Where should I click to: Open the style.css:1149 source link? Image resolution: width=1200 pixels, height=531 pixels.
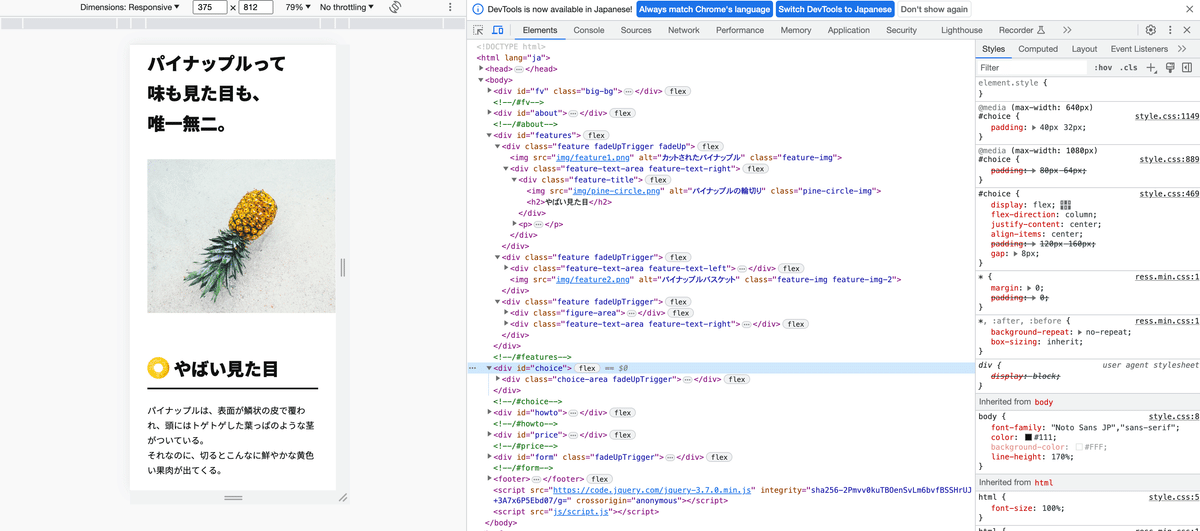pyautogui.click(x=1167, y=116)
